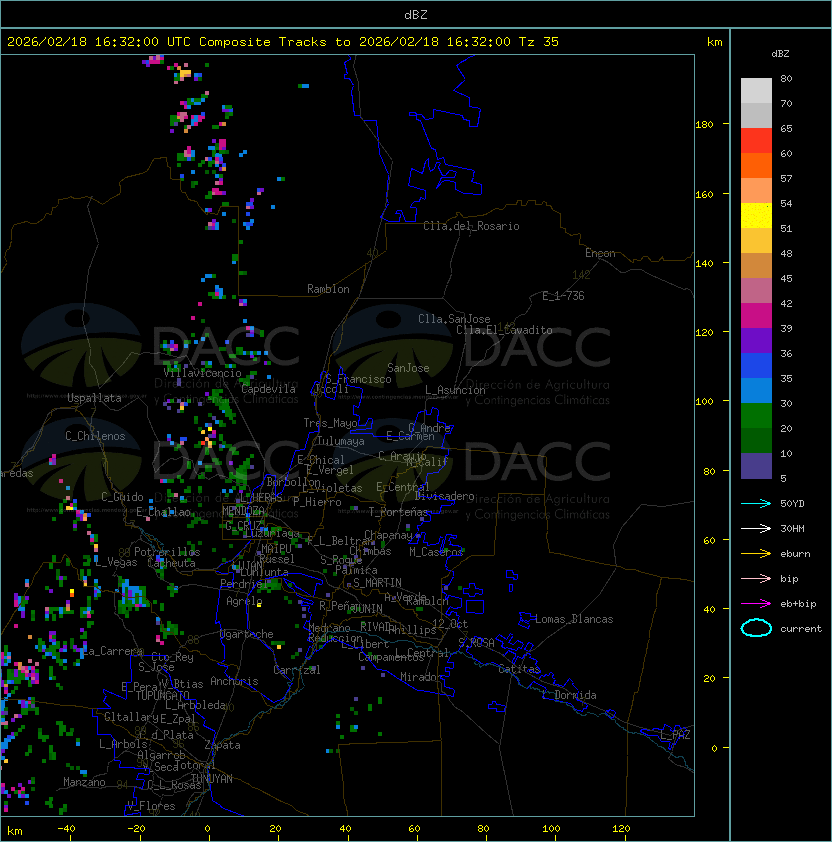The width and height of the screenshot is (832, 842).
Task: Click the magenta eb+bip arrow in legend
Action: (x=756, y=604)
